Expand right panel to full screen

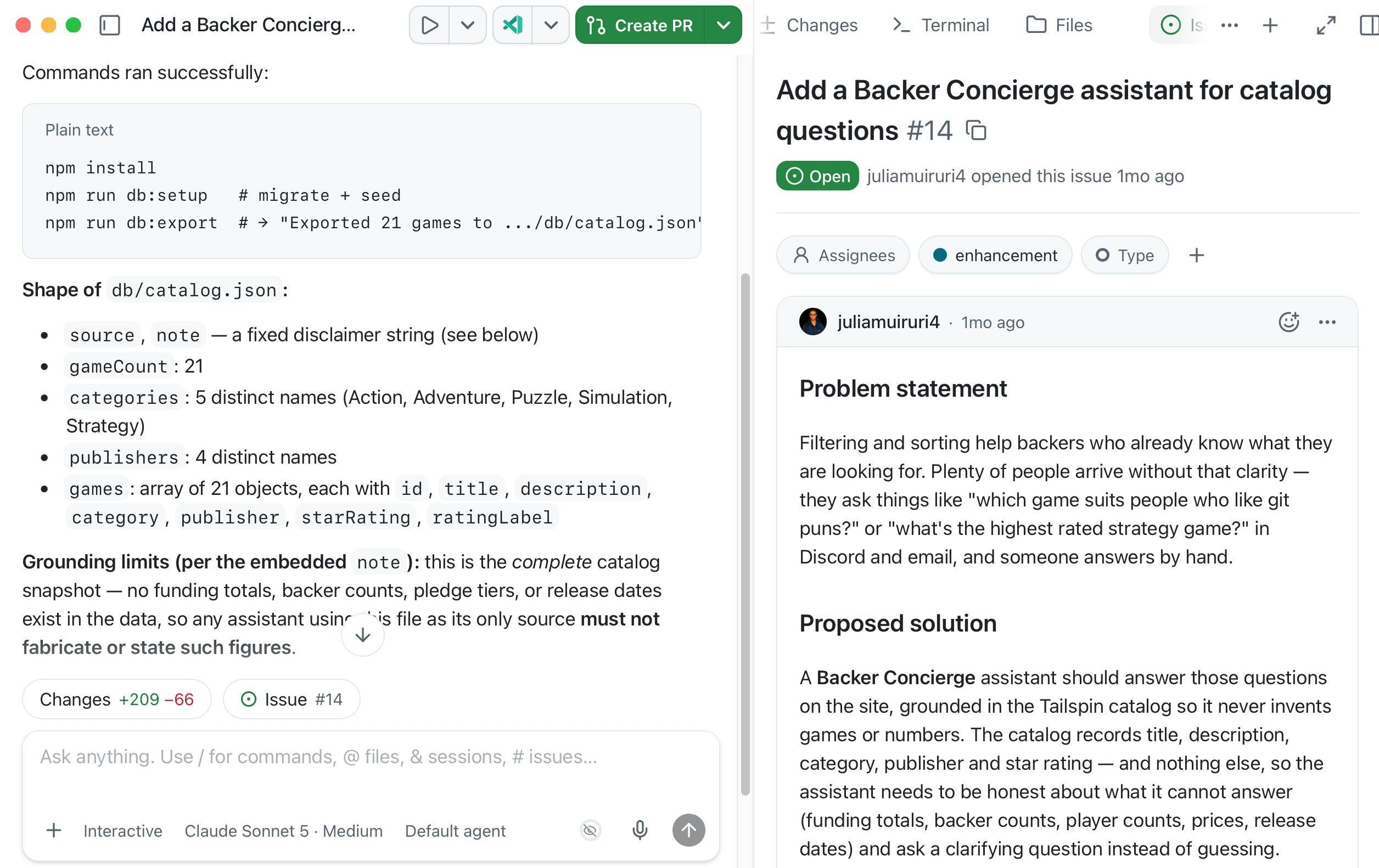tap(1326, 25)
